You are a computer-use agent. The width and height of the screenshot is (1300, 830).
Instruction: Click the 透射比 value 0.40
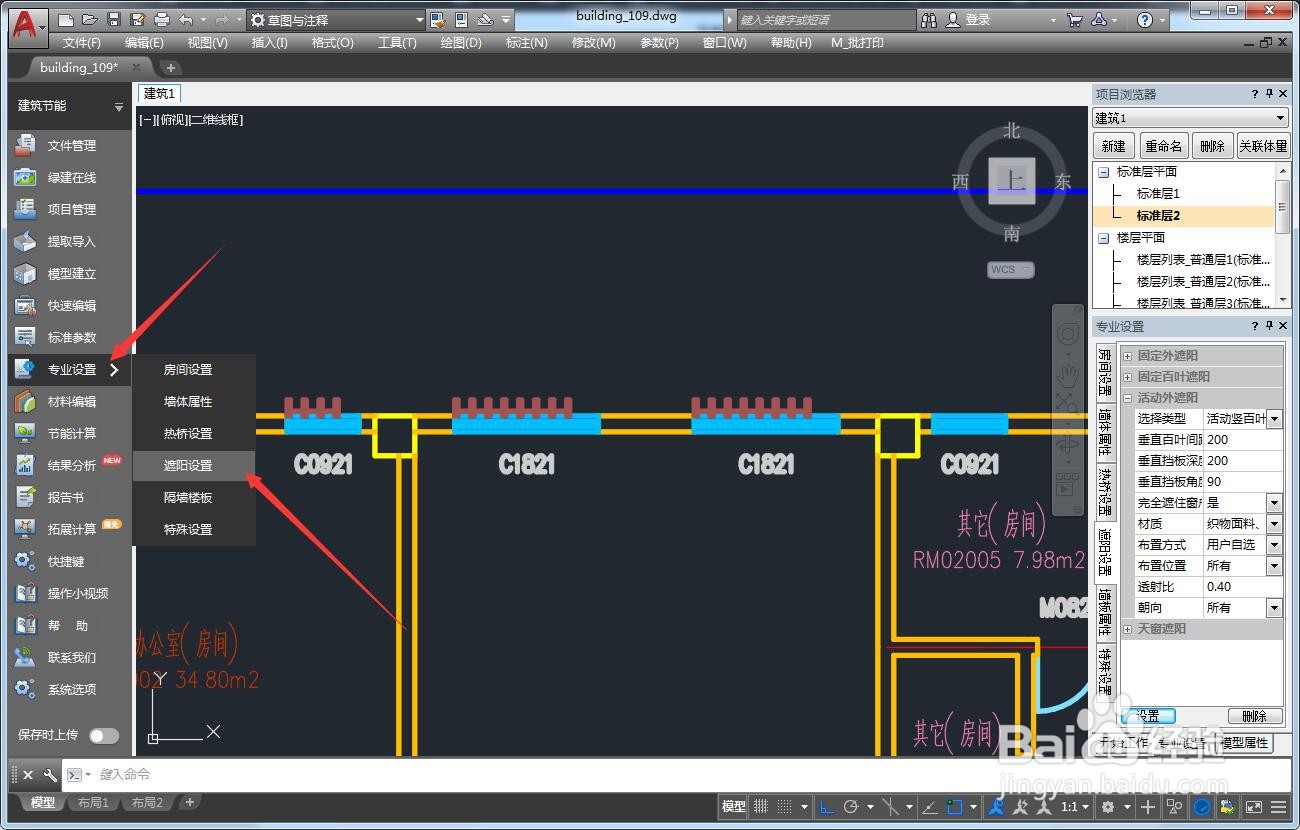[1243, 587]
